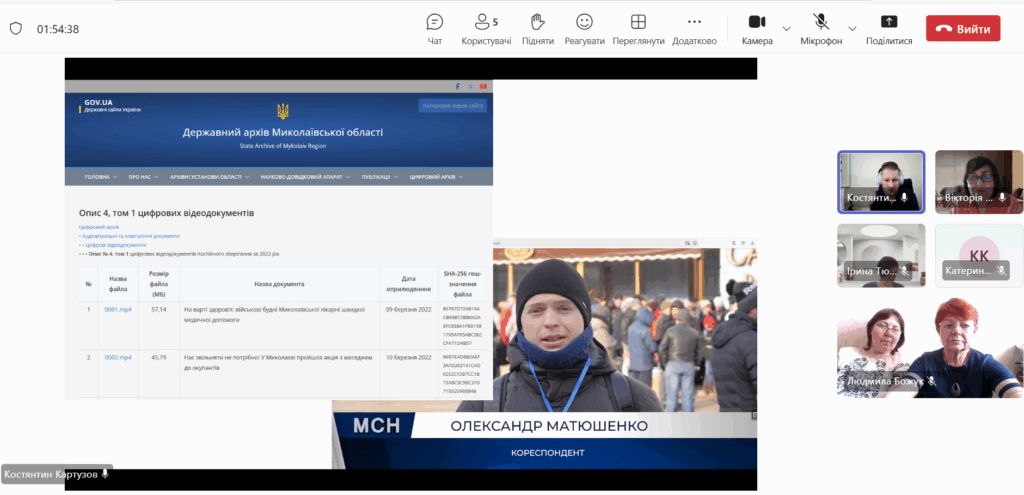Click the YouTube icon on archive site
The width and height of the screenshot is (1024, 495).
[483, 86]
